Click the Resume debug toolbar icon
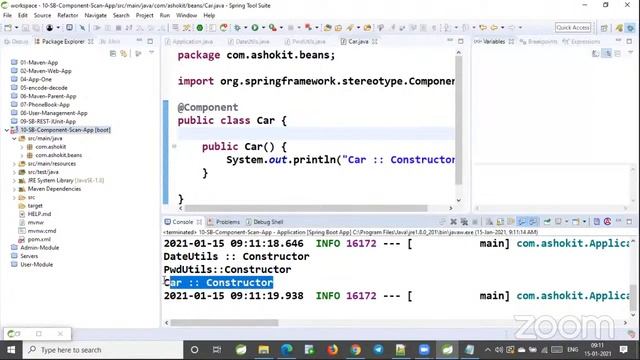The width and height of the screenshot is (640, 360). coord(97,28)
